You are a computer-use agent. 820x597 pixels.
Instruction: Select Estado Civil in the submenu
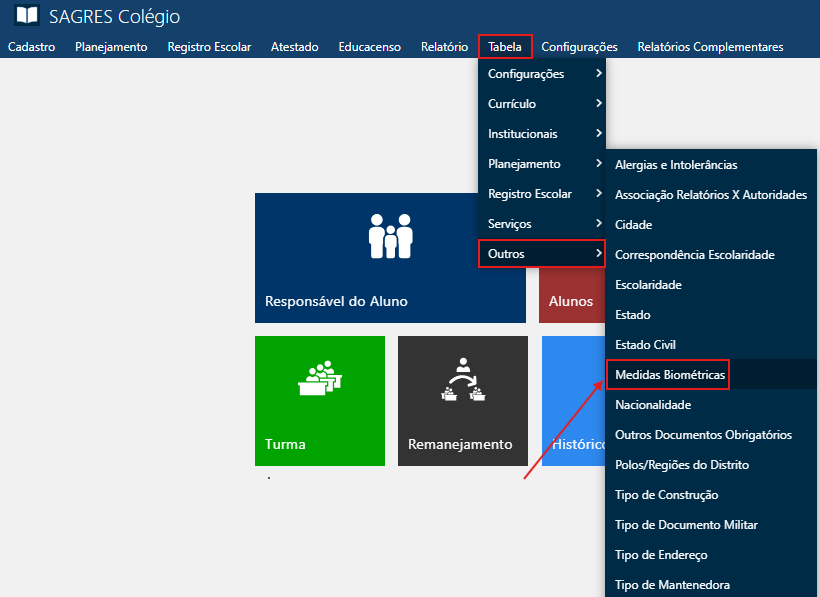click(x=645, y=345)
